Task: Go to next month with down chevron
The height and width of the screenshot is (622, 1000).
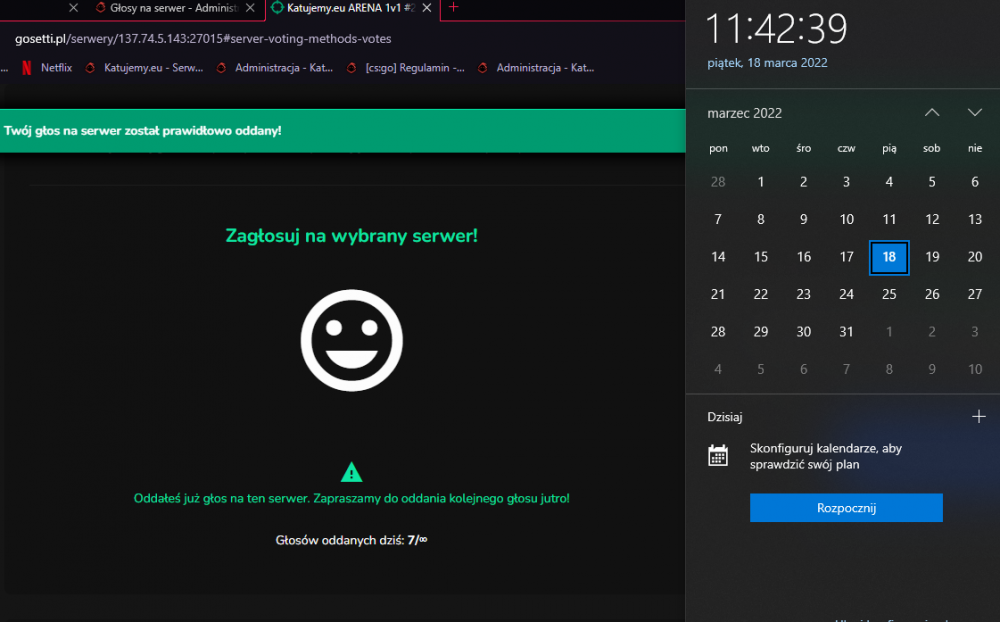Action: [x=974, y=112]
